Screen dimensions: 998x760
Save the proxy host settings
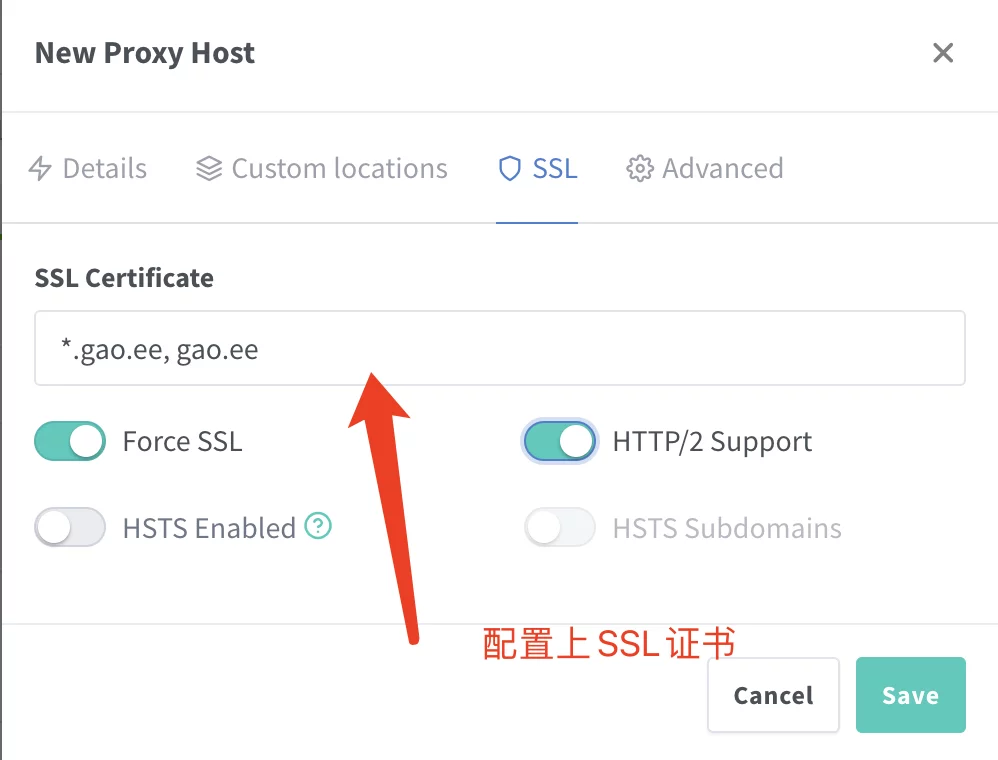pyautogui.click(x=910, y=695)
